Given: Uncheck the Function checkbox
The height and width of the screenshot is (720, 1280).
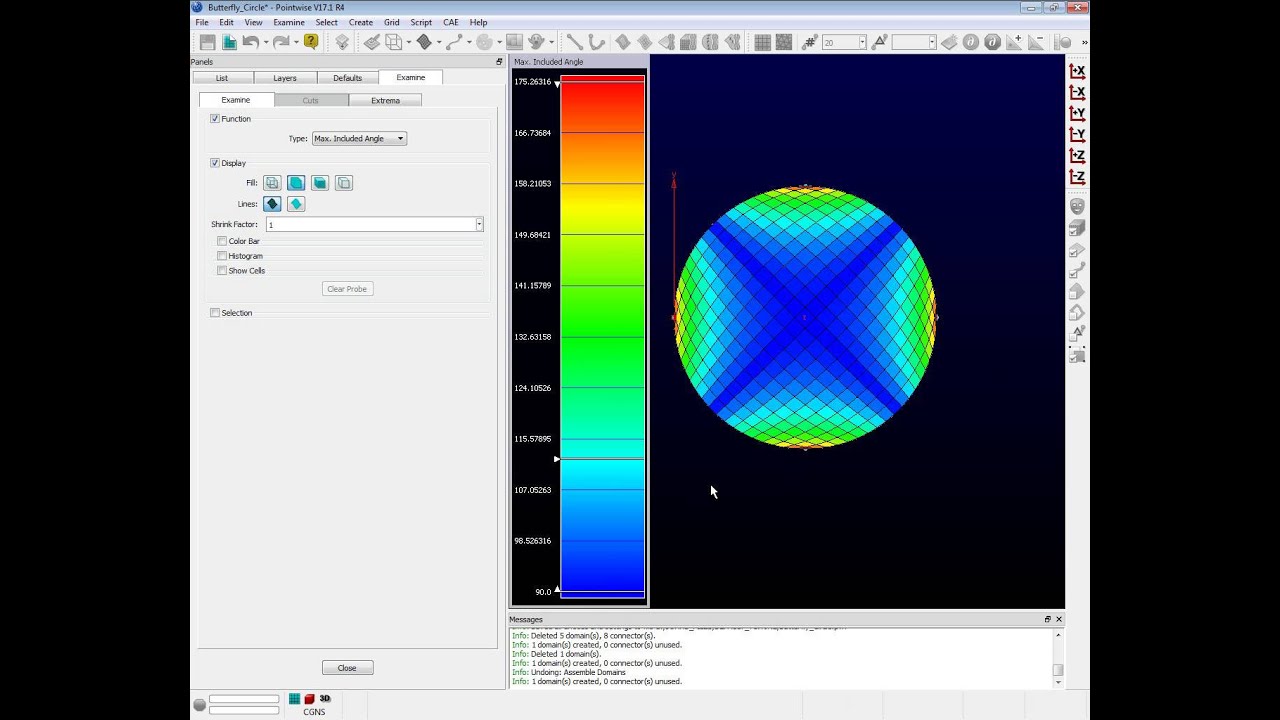Looking at the screenshot, I should [215, 119].
